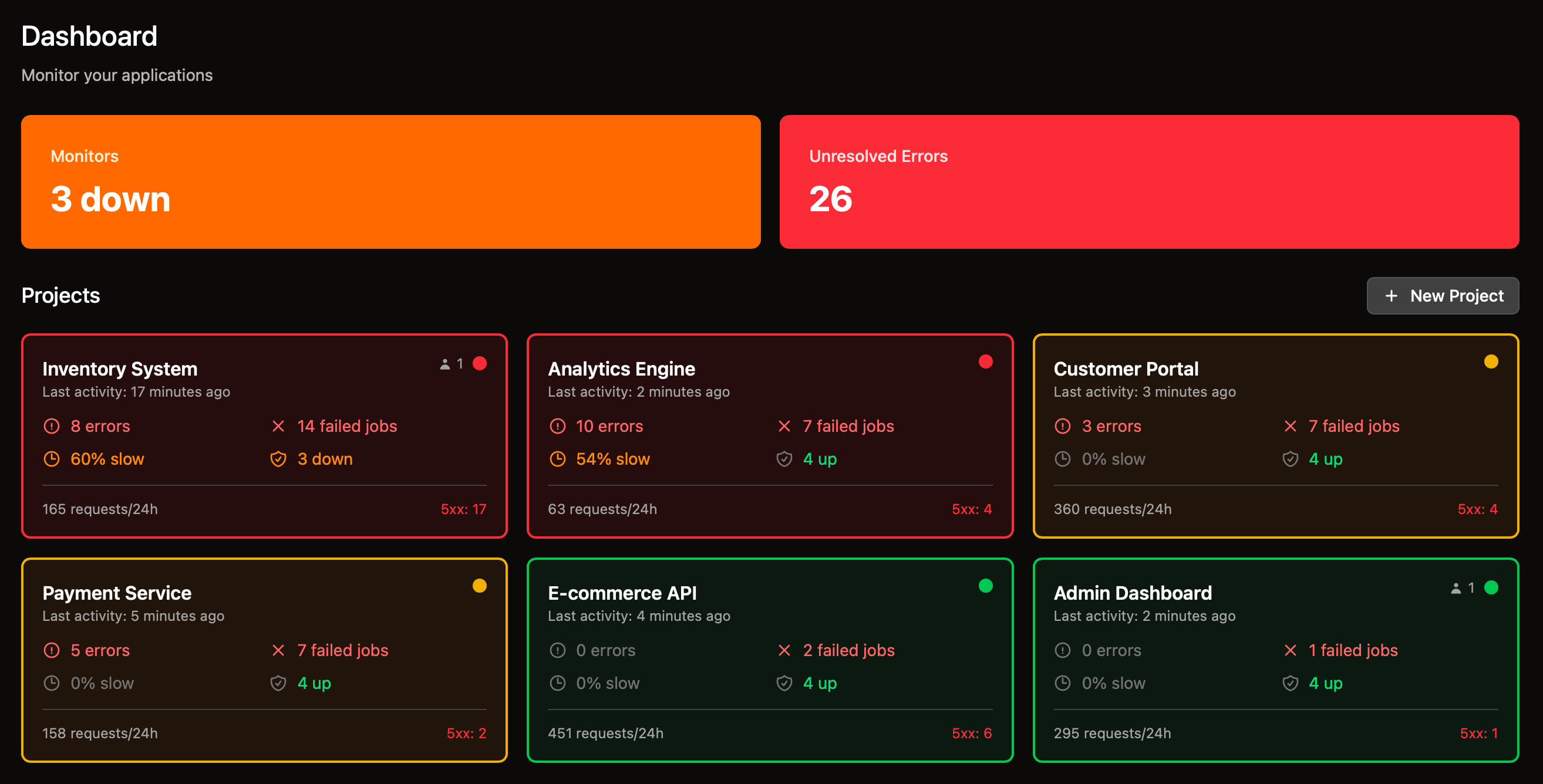Click the shield icon next to 4 up on Admin Dashboard
This screenshot has width=1543, height=784.
(x=1289, y=683)
